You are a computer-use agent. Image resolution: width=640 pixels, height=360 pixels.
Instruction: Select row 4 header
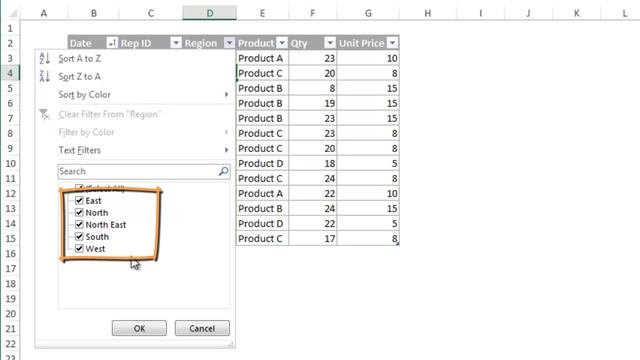10,73
